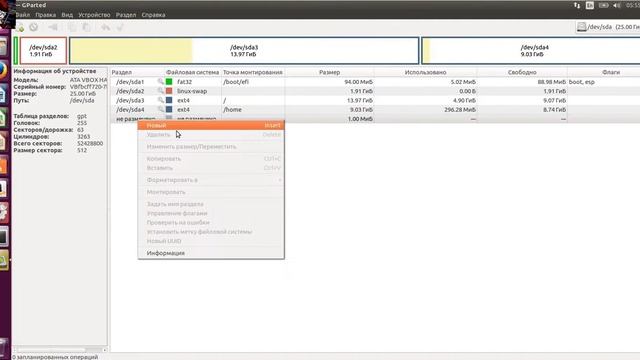This screenshot has height=360, width=640.
Task: Choose 'Проверить на ошибки' in context menu
Action: pos(211,222)
